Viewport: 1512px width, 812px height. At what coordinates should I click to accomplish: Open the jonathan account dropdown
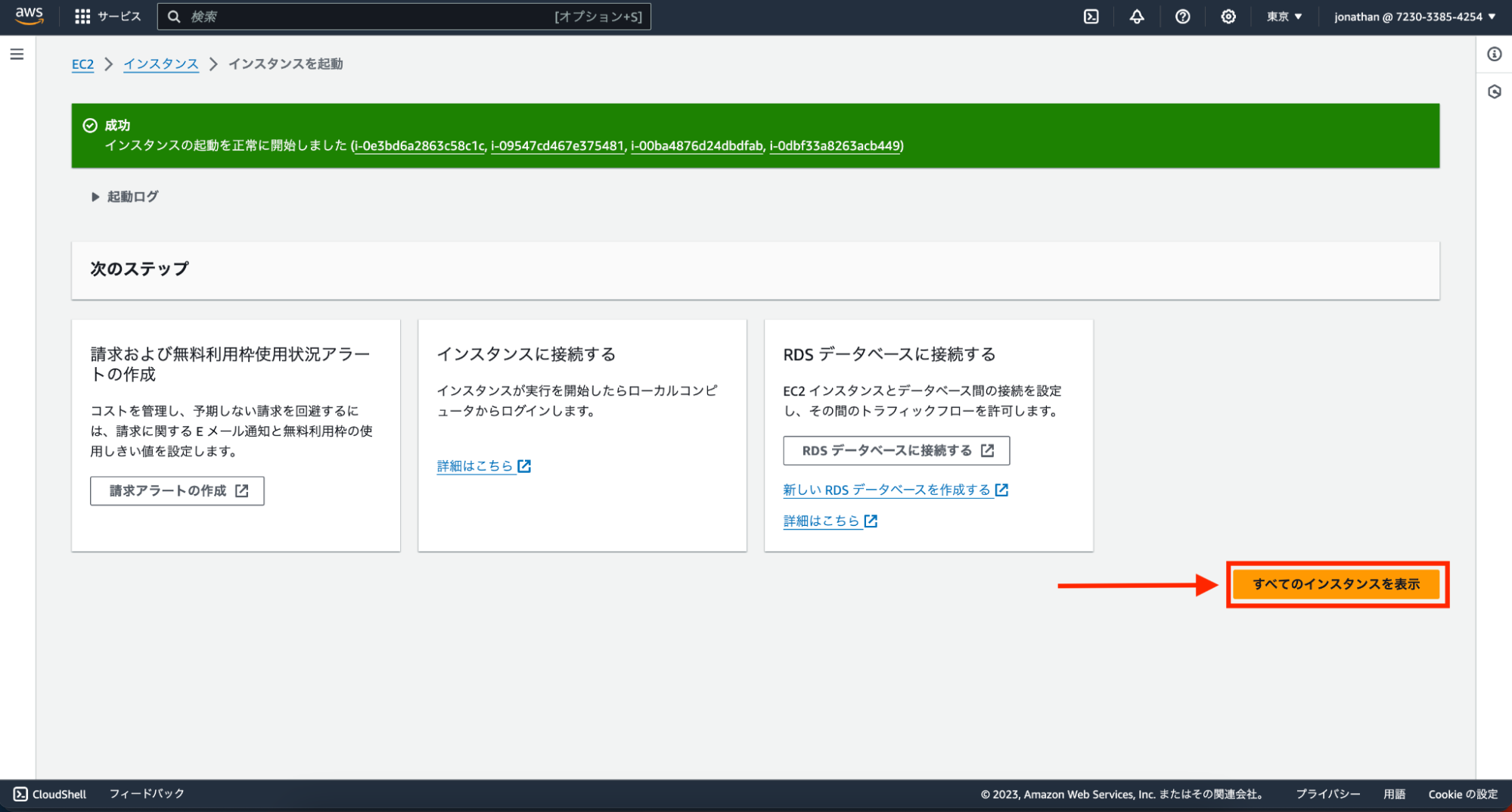(x=1414, y=17)
